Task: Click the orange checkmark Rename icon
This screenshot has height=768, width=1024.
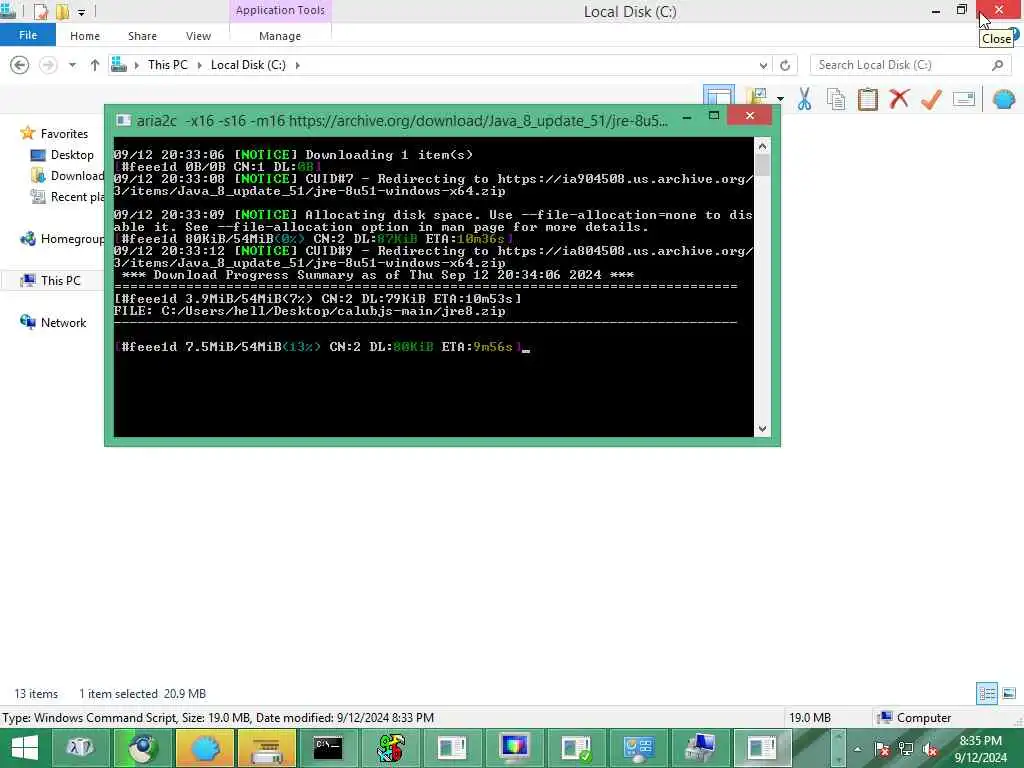Action: [x=931, y=99]
